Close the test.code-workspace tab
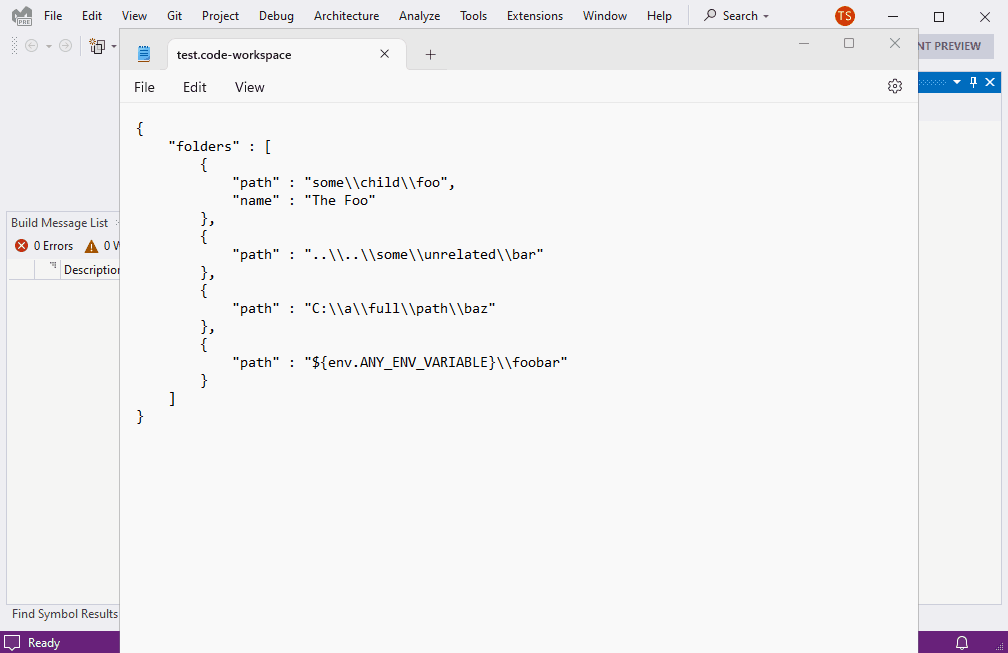This screenshot has width=1008, height=653. point(384,54)
